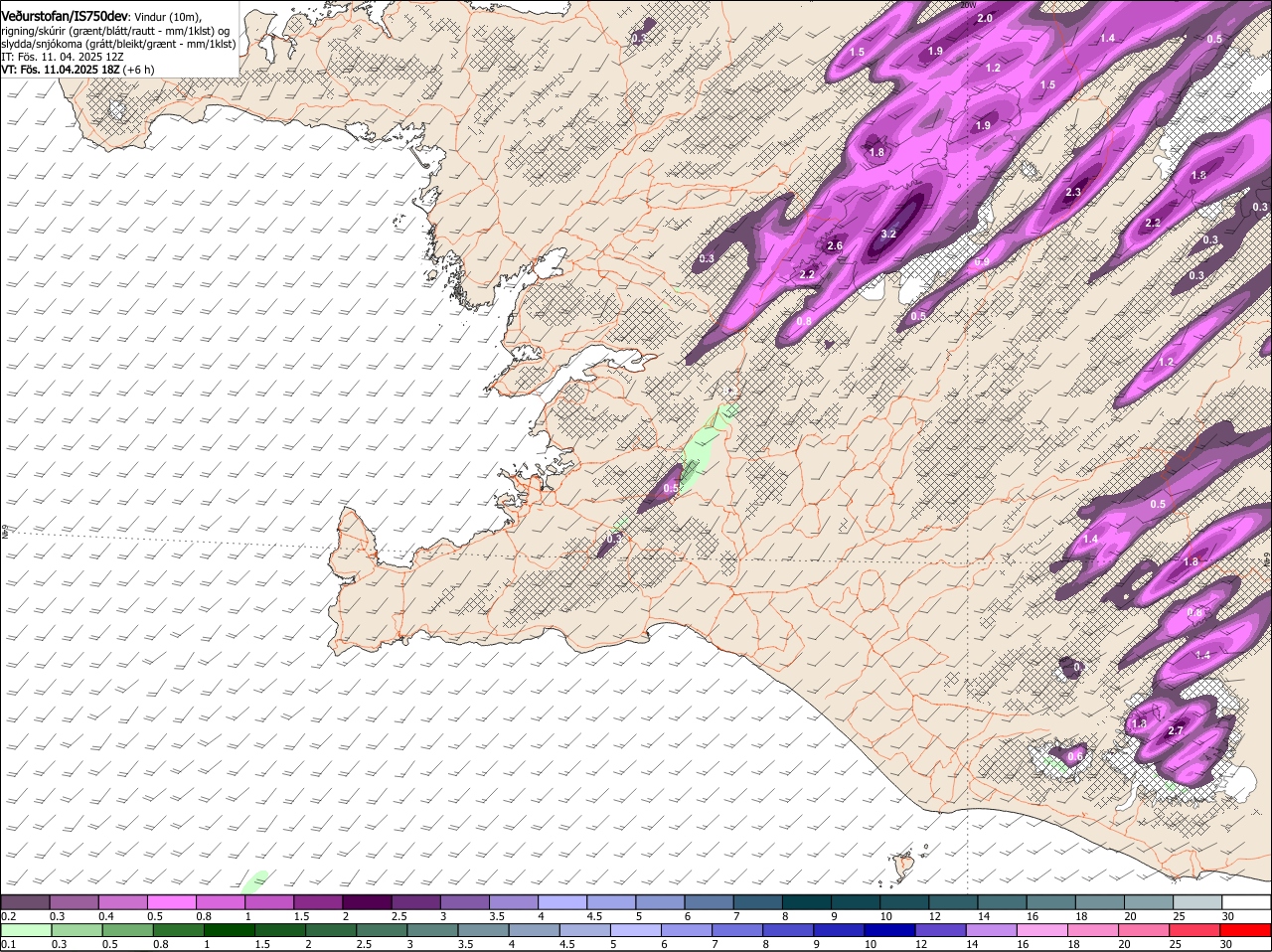Click the white 30 swatch ending the top legend
1272x952 pixels.
[1247, 901]
